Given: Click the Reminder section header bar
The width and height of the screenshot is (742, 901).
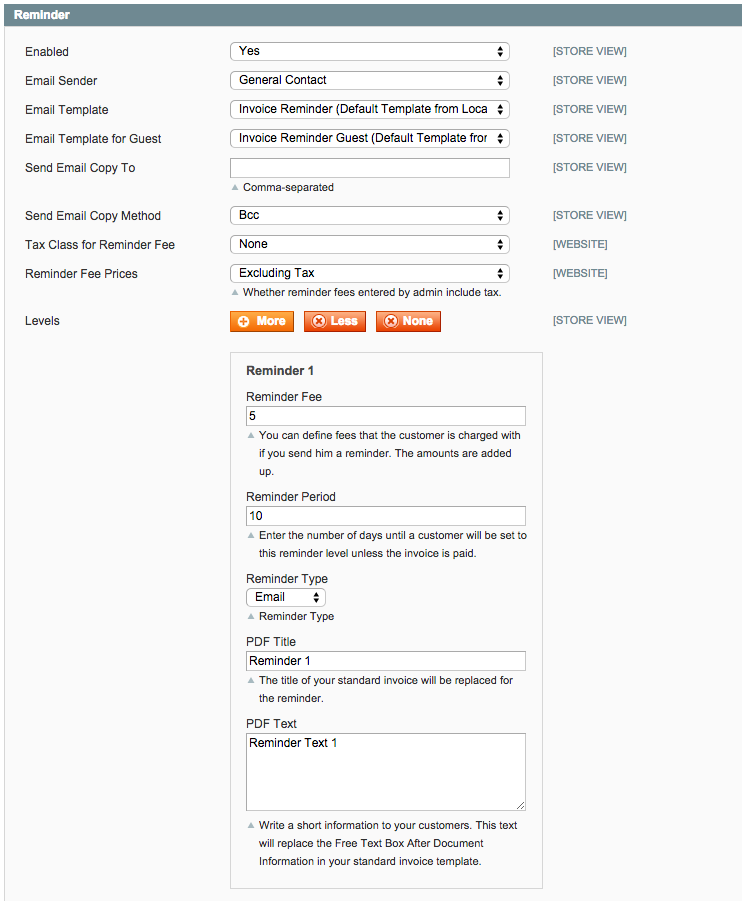Looking at the screenshot, I should (x=371, y=15).
